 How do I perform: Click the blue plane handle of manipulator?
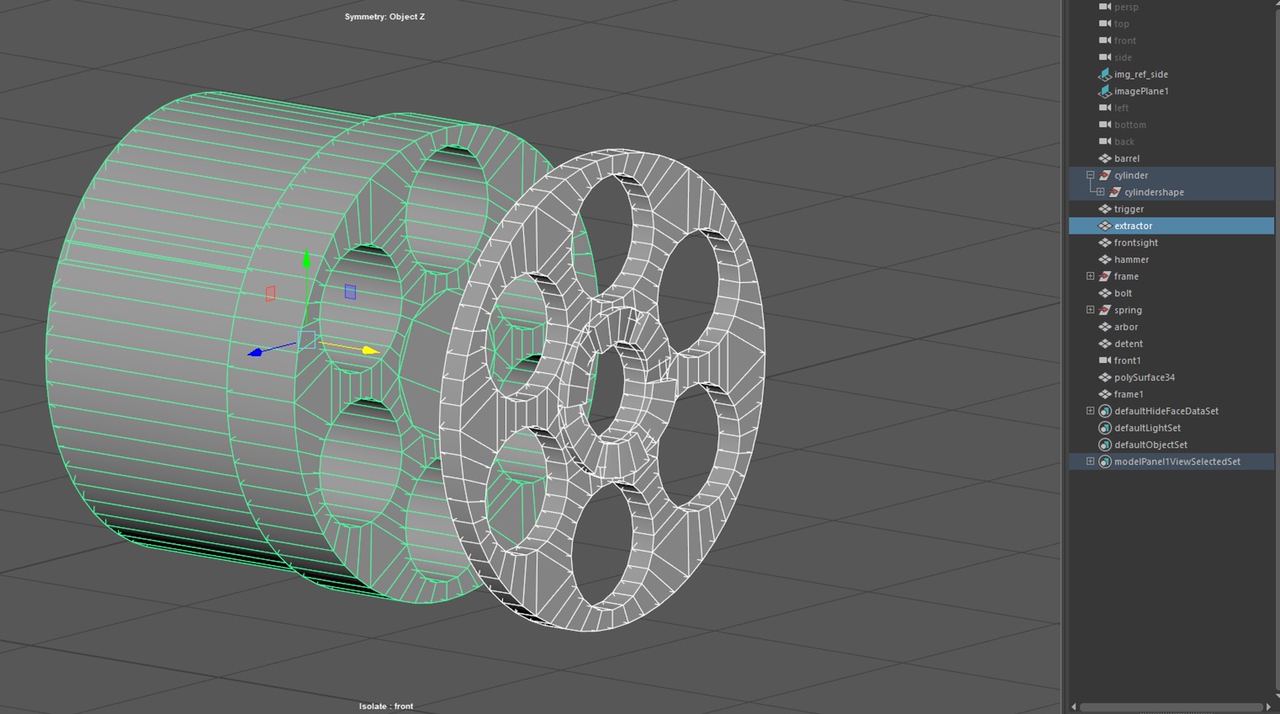click(x=350, y=291)
